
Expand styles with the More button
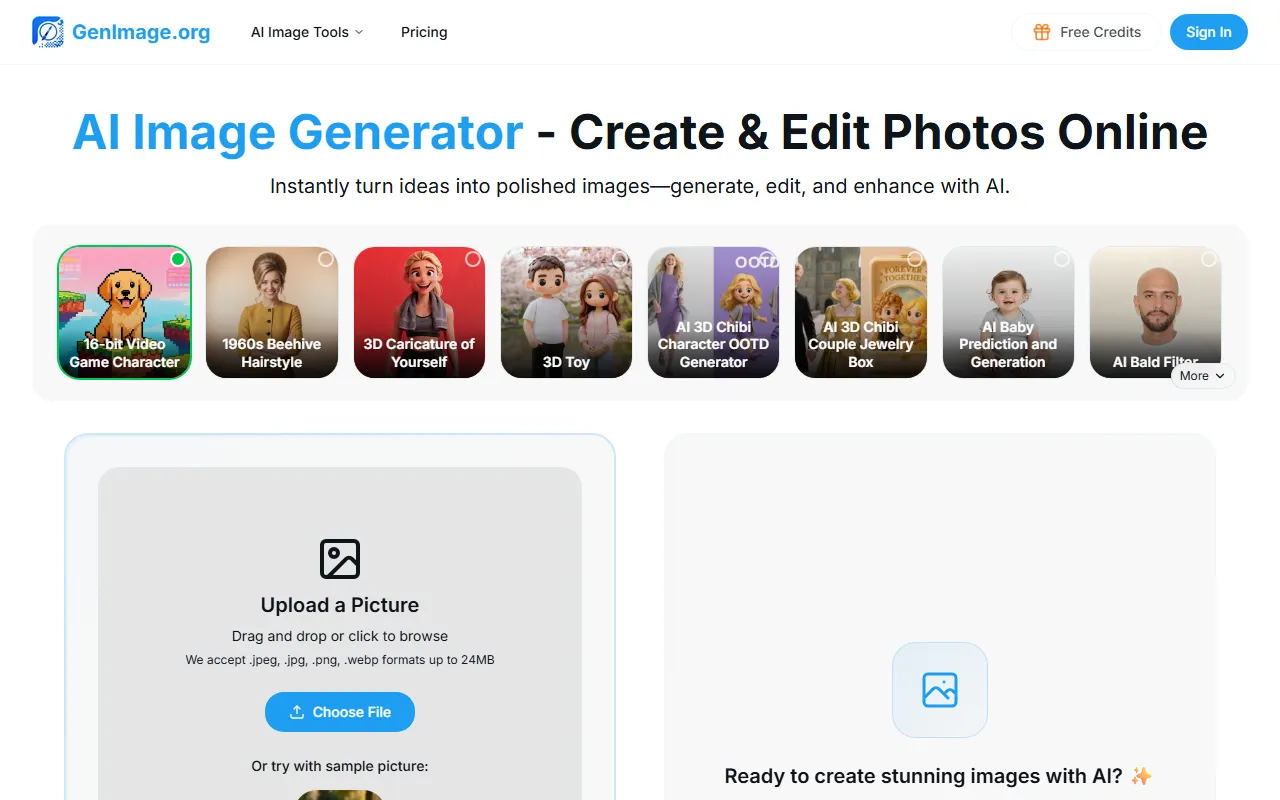[1202, 376]
